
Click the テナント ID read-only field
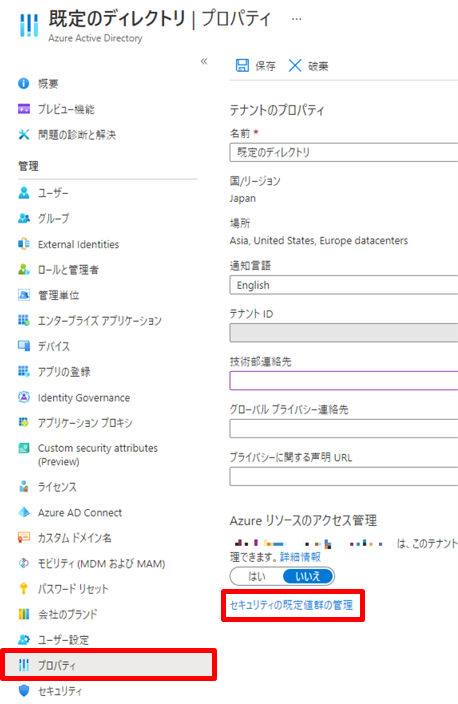pos(344,333)
